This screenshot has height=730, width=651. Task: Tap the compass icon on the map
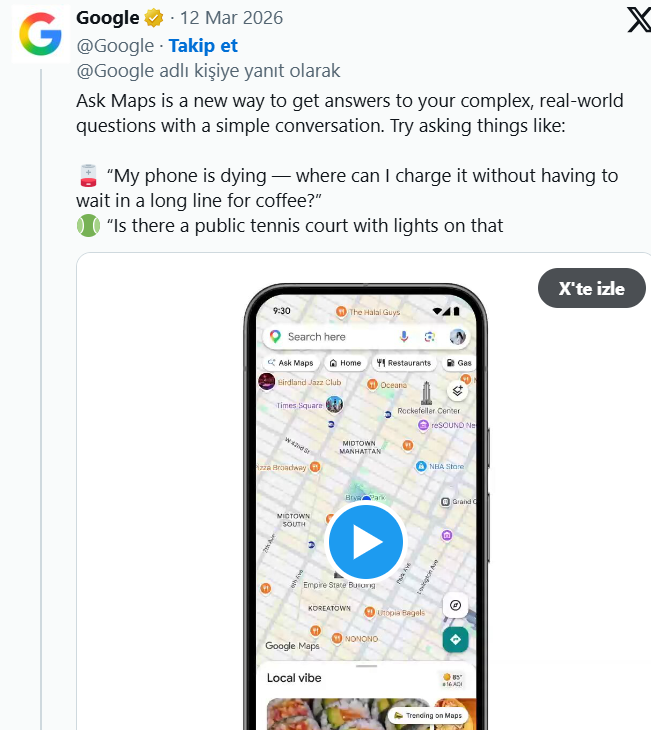[456, 606]
